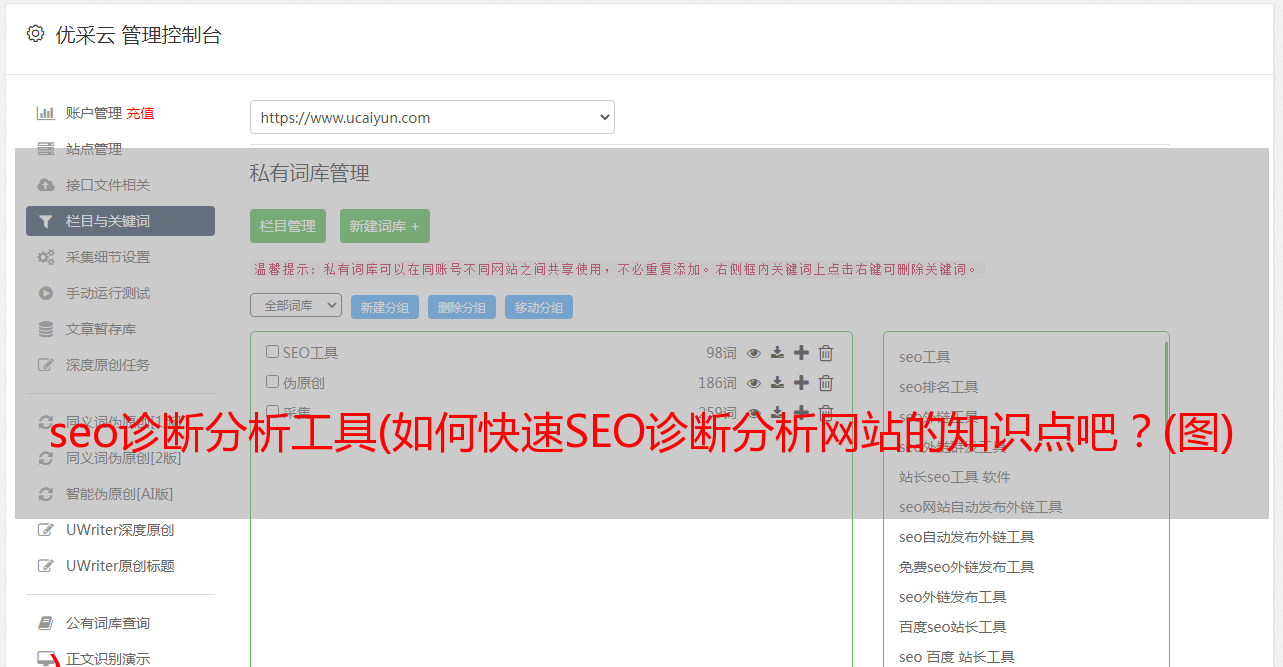This screenshot has height=667, width=1283.
Task: Expand the 全部词库 group dropdown
Action: point(296,306)
